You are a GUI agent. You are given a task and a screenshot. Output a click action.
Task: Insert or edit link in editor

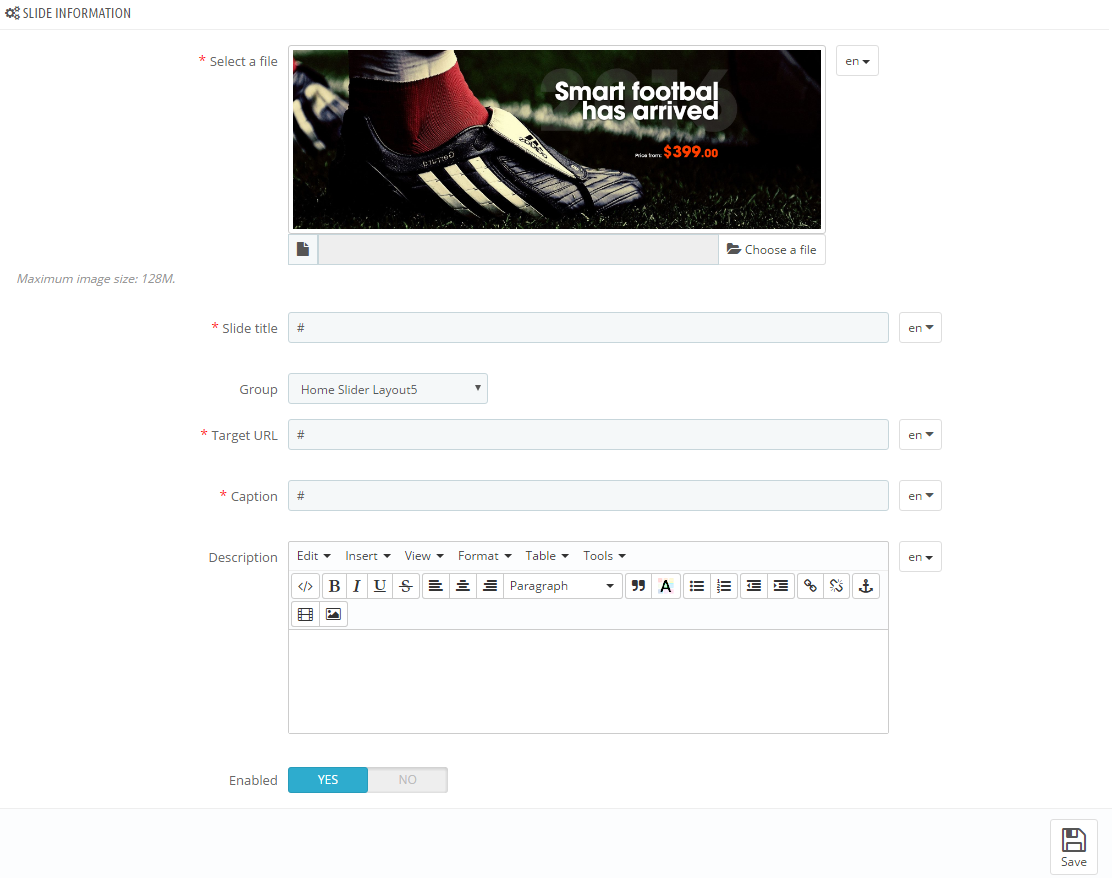click(810, 586)
